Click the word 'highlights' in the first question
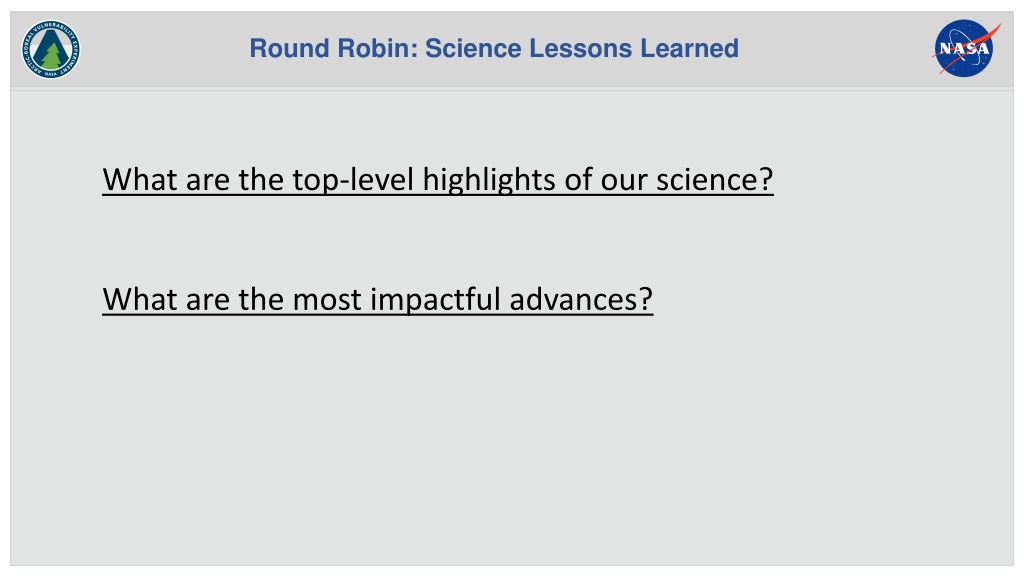The image size is (1024, 576). (489, 180)
